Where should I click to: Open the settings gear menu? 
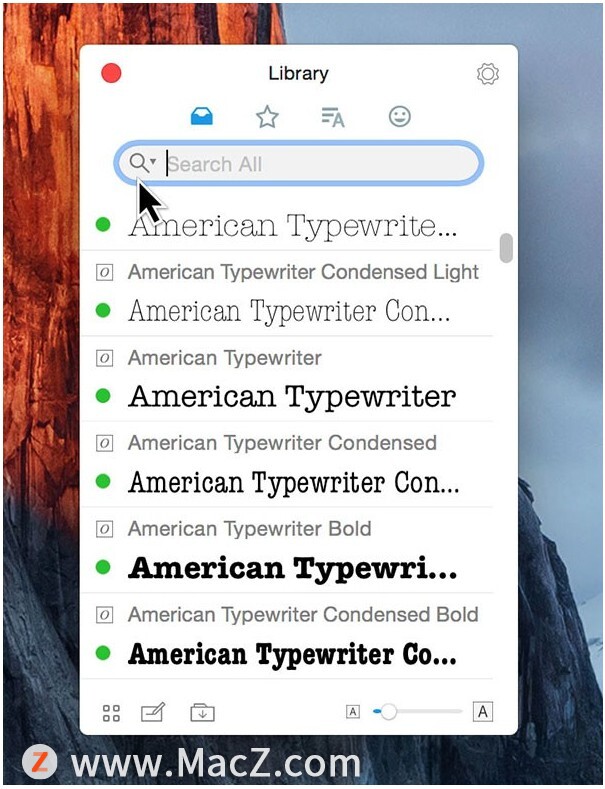[x=487, y=74]
